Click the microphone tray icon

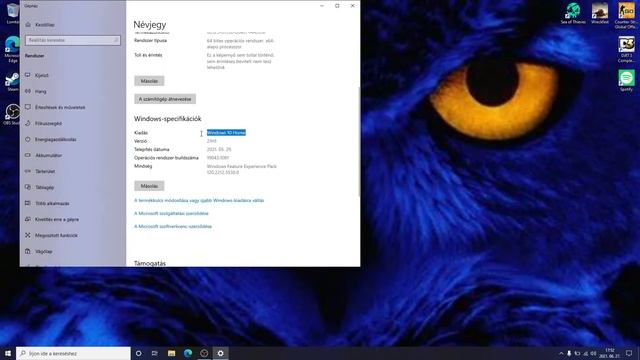point(569,353)
